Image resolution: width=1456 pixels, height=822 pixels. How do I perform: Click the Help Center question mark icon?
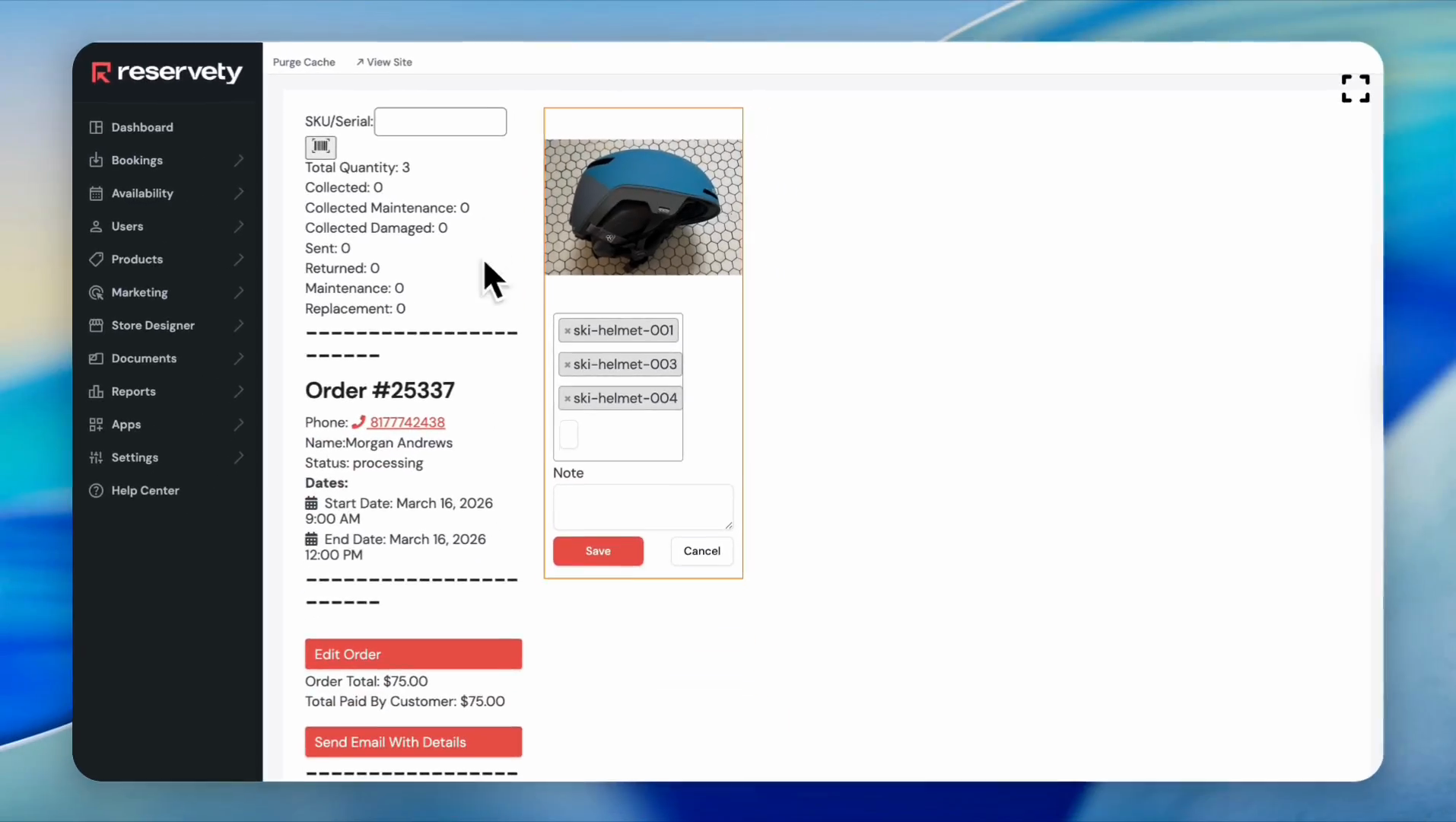pos(96,491)
